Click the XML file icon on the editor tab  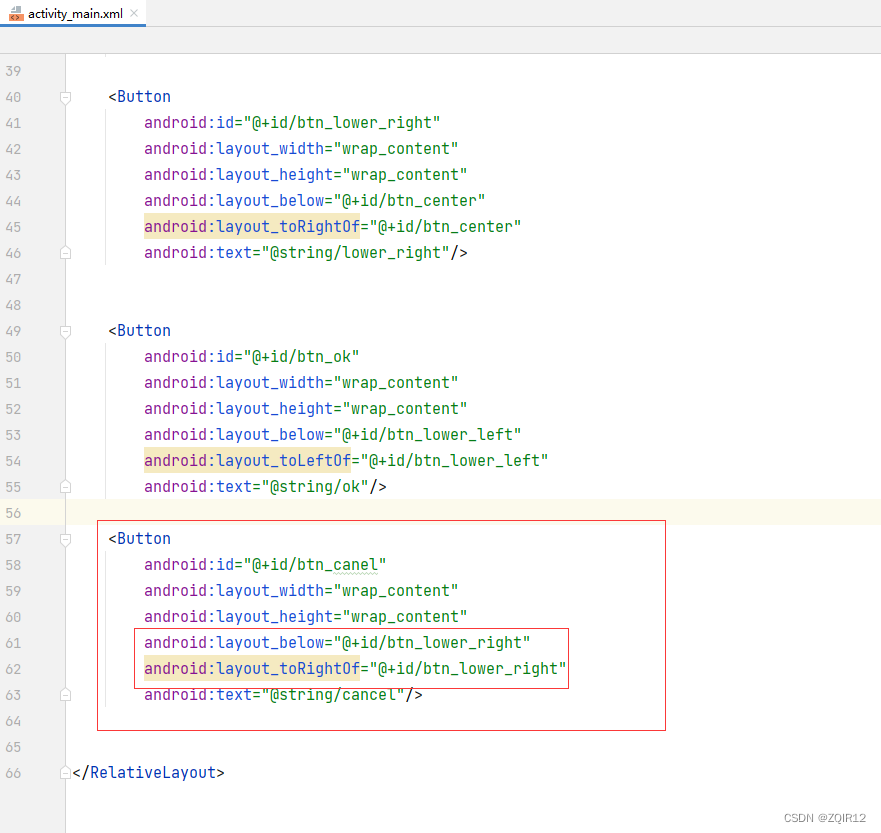[x=15, y=15]
